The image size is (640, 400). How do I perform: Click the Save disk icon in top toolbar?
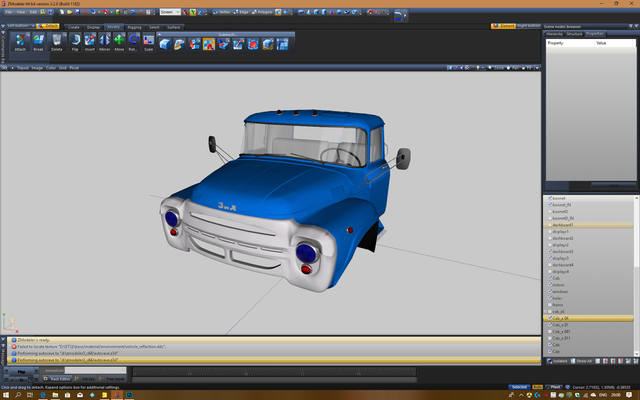click(78, 12)
